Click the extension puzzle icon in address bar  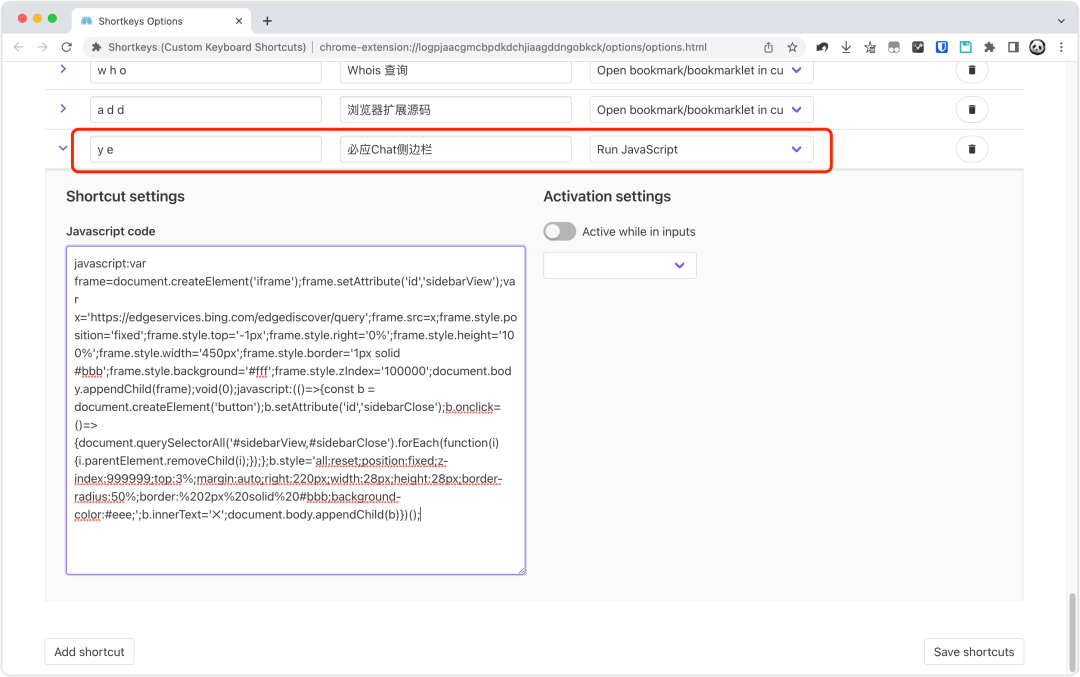(x=96, y=47)
